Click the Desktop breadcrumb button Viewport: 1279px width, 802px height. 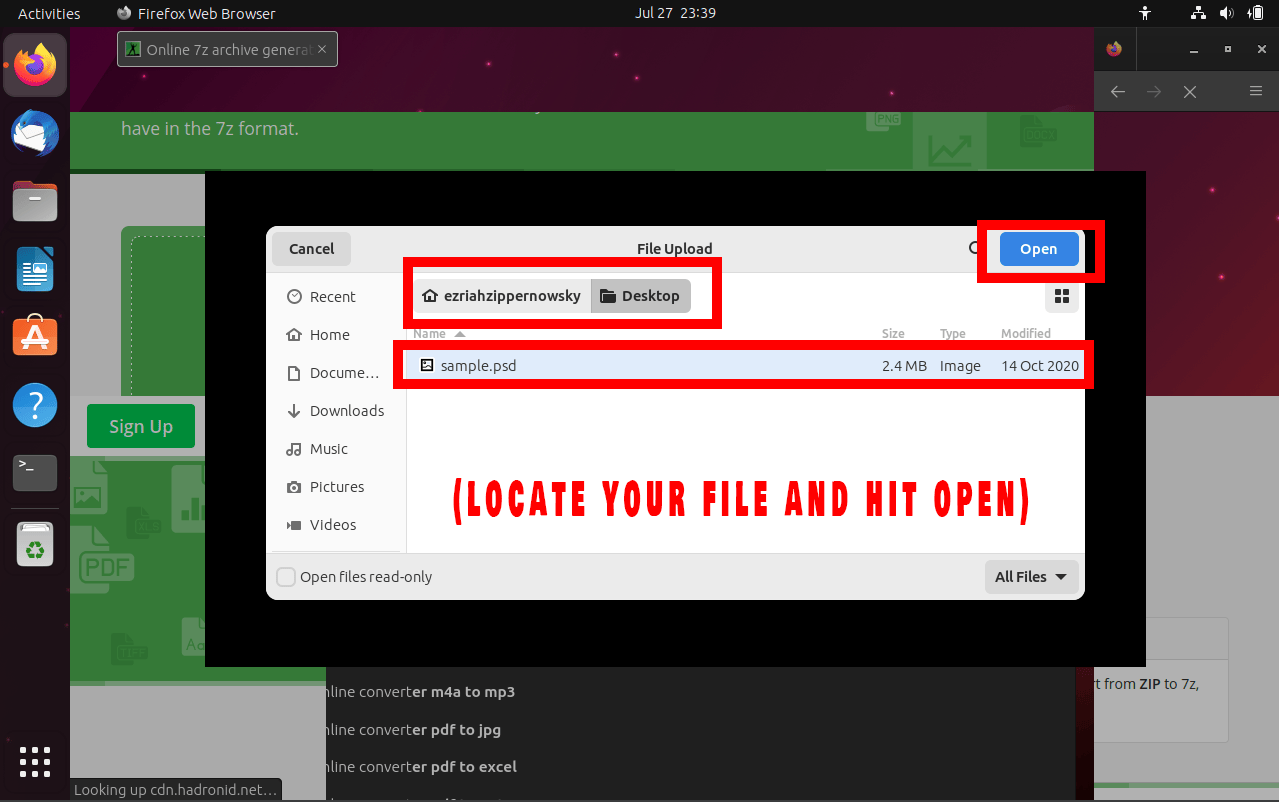pos(640,295)
